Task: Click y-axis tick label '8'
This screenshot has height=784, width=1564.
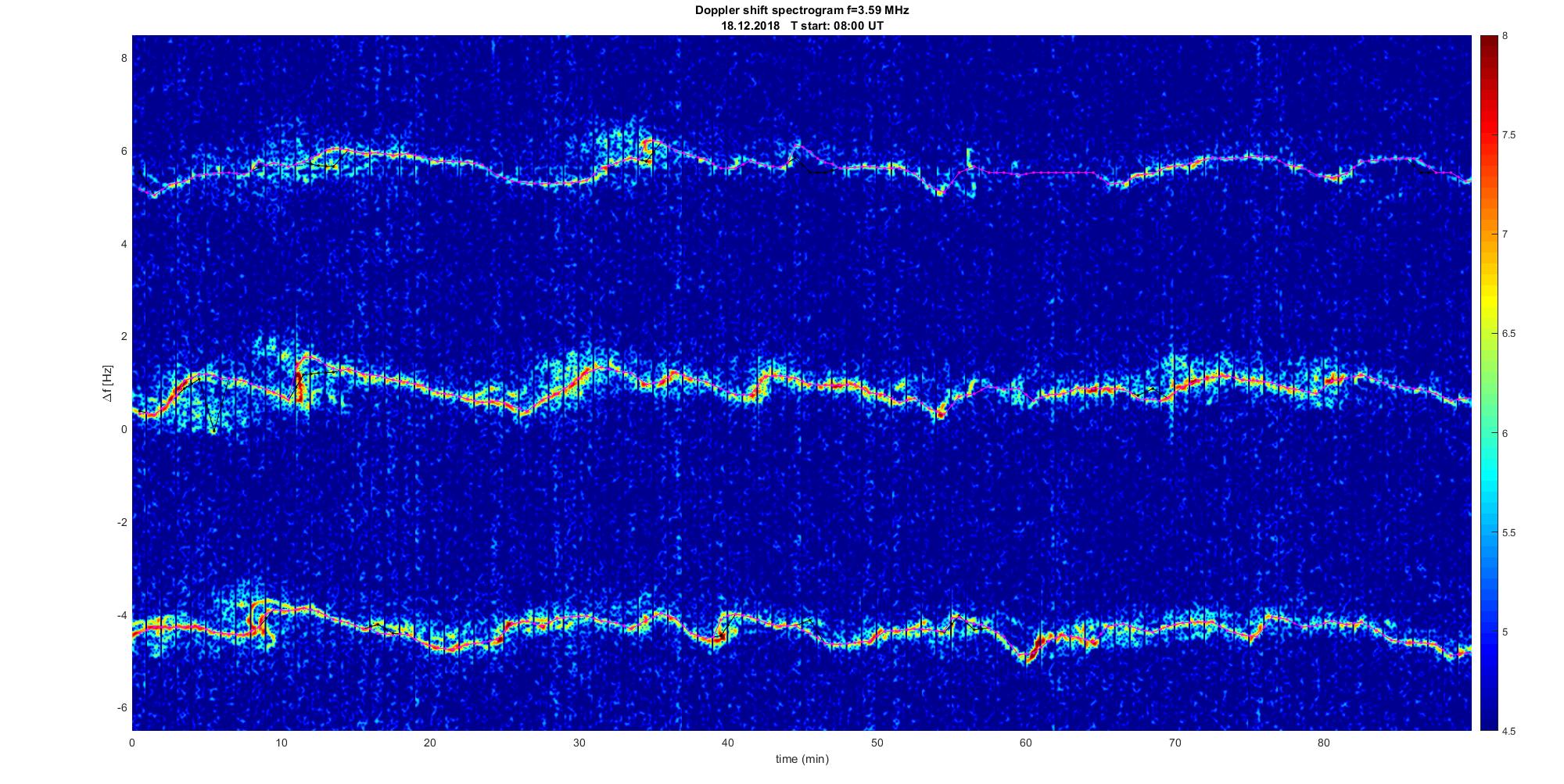Action: click(x=124, y=58)
